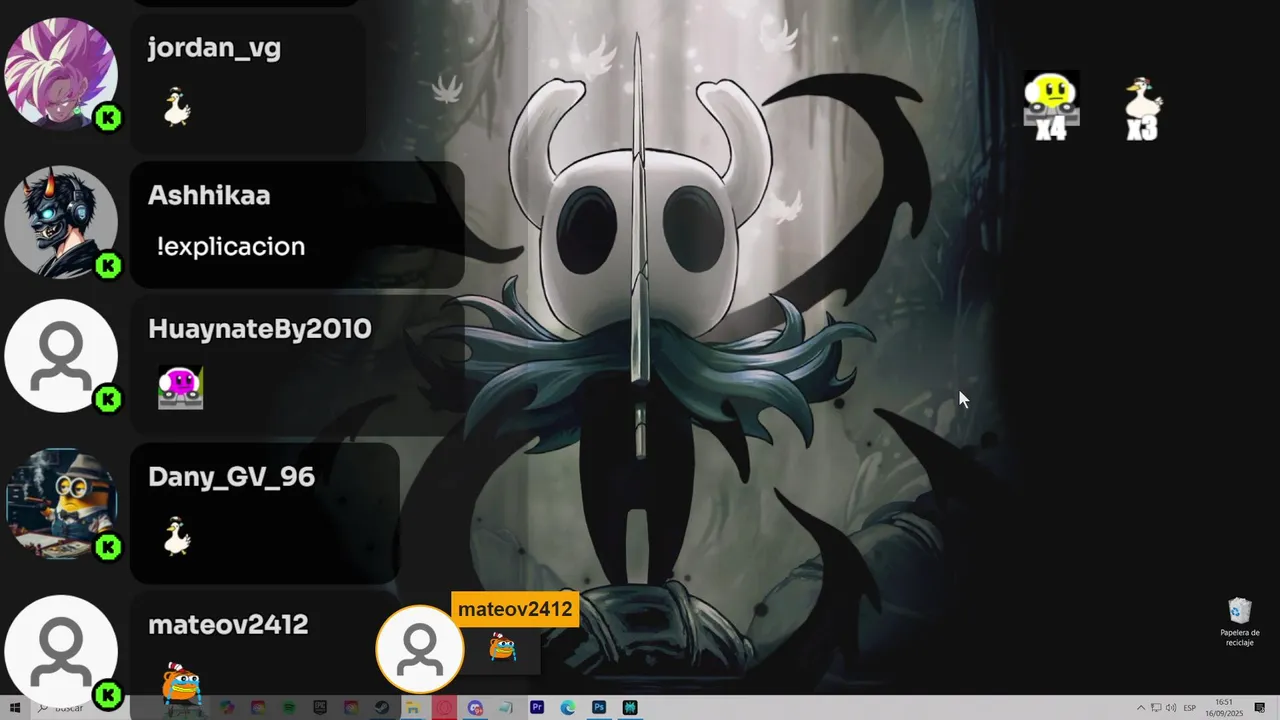
Task: Click Kick badge on HuaynateBy2010's avatar
Action: tap(108, 399)
